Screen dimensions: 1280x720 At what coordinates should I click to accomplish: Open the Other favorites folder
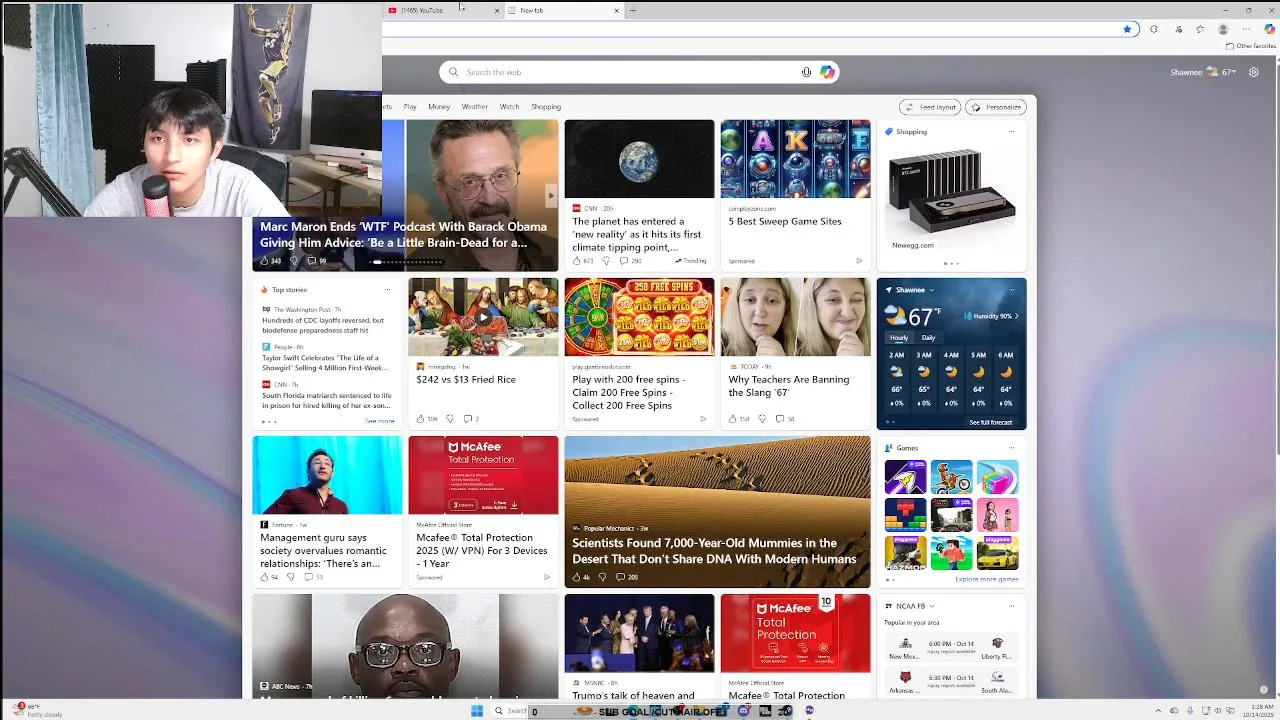point(1252,46)
